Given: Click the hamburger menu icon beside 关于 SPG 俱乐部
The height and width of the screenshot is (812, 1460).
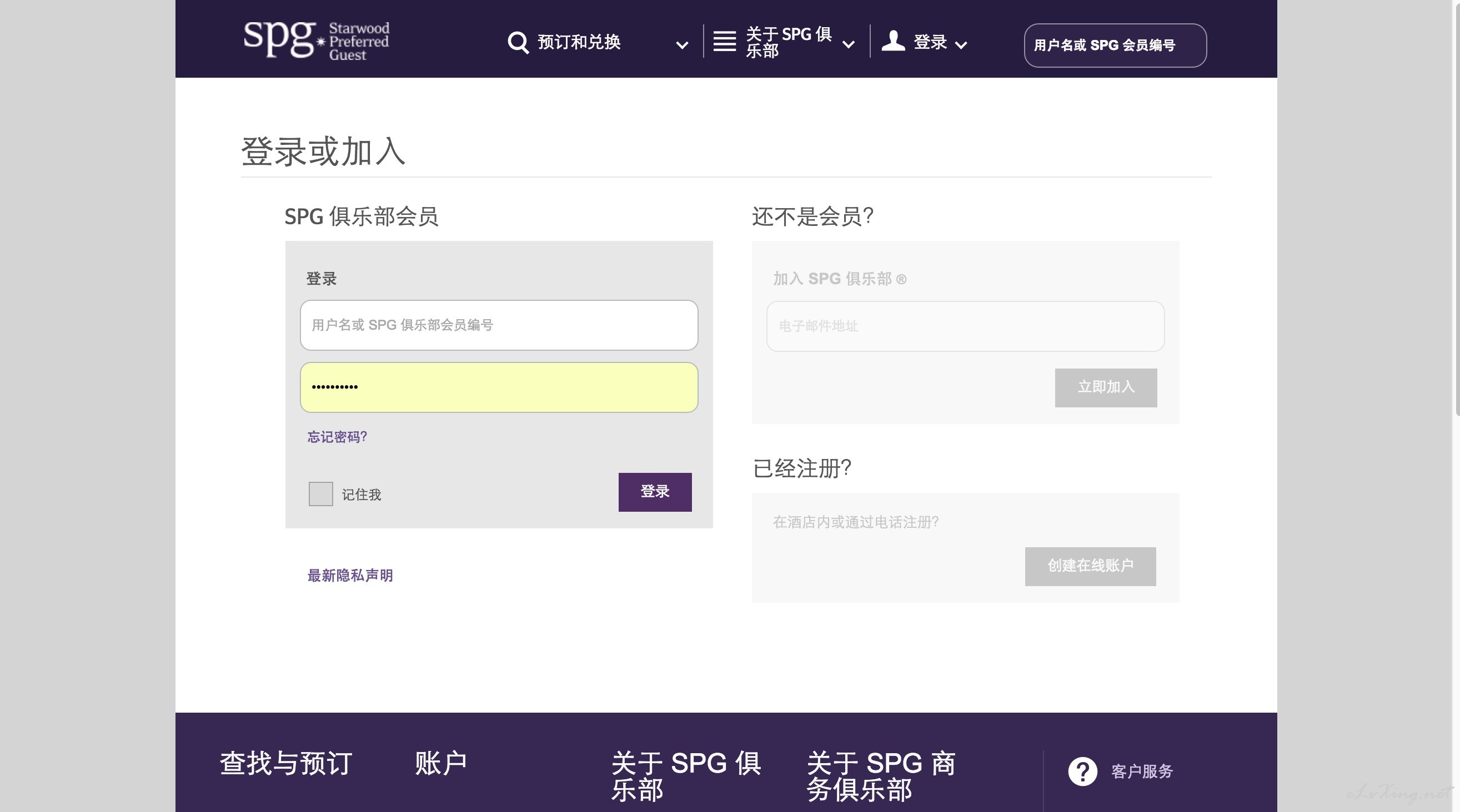Looking at the screenshot, I should tap(724, 41).
